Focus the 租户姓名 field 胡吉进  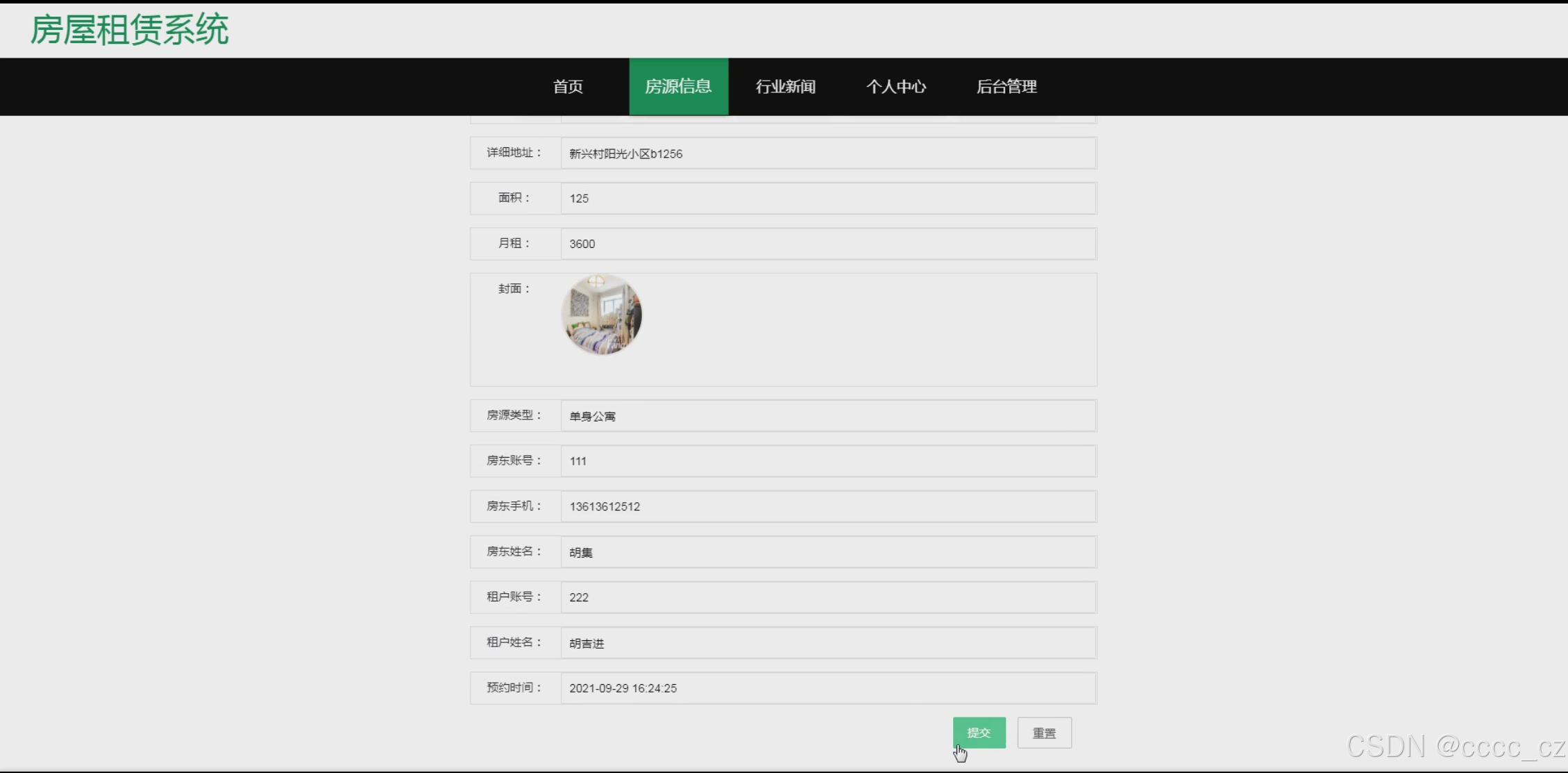click(827, 643)
